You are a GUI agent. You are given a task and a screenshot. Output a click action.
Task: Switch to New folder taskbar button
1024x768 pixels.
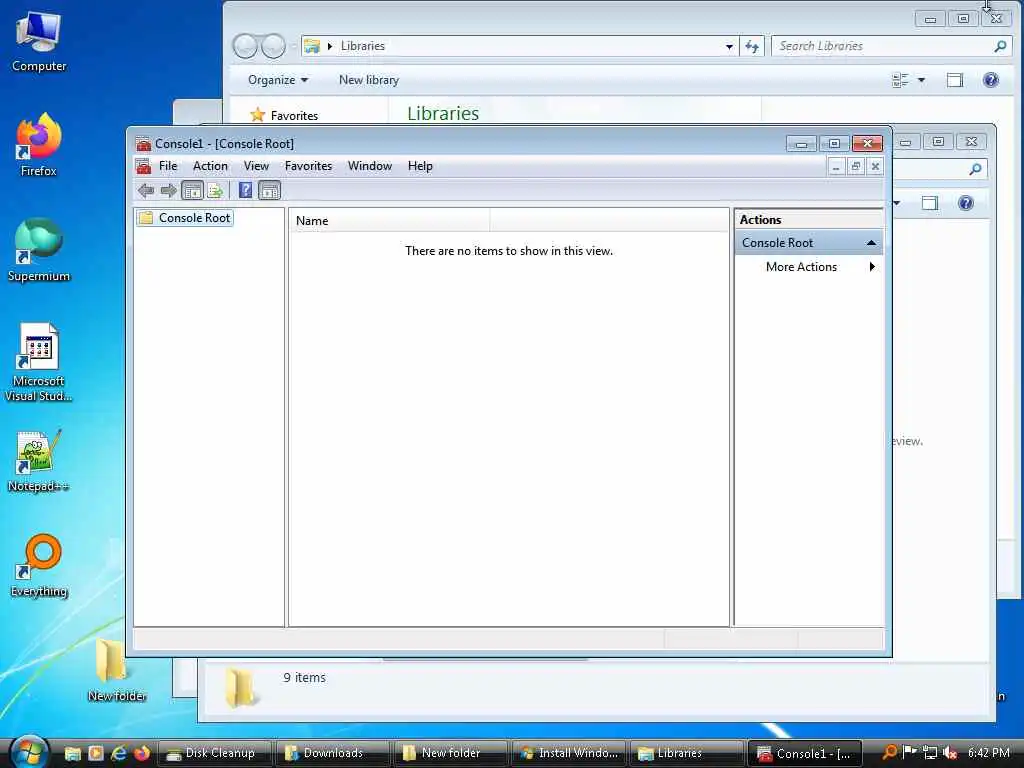click(449, 753)
